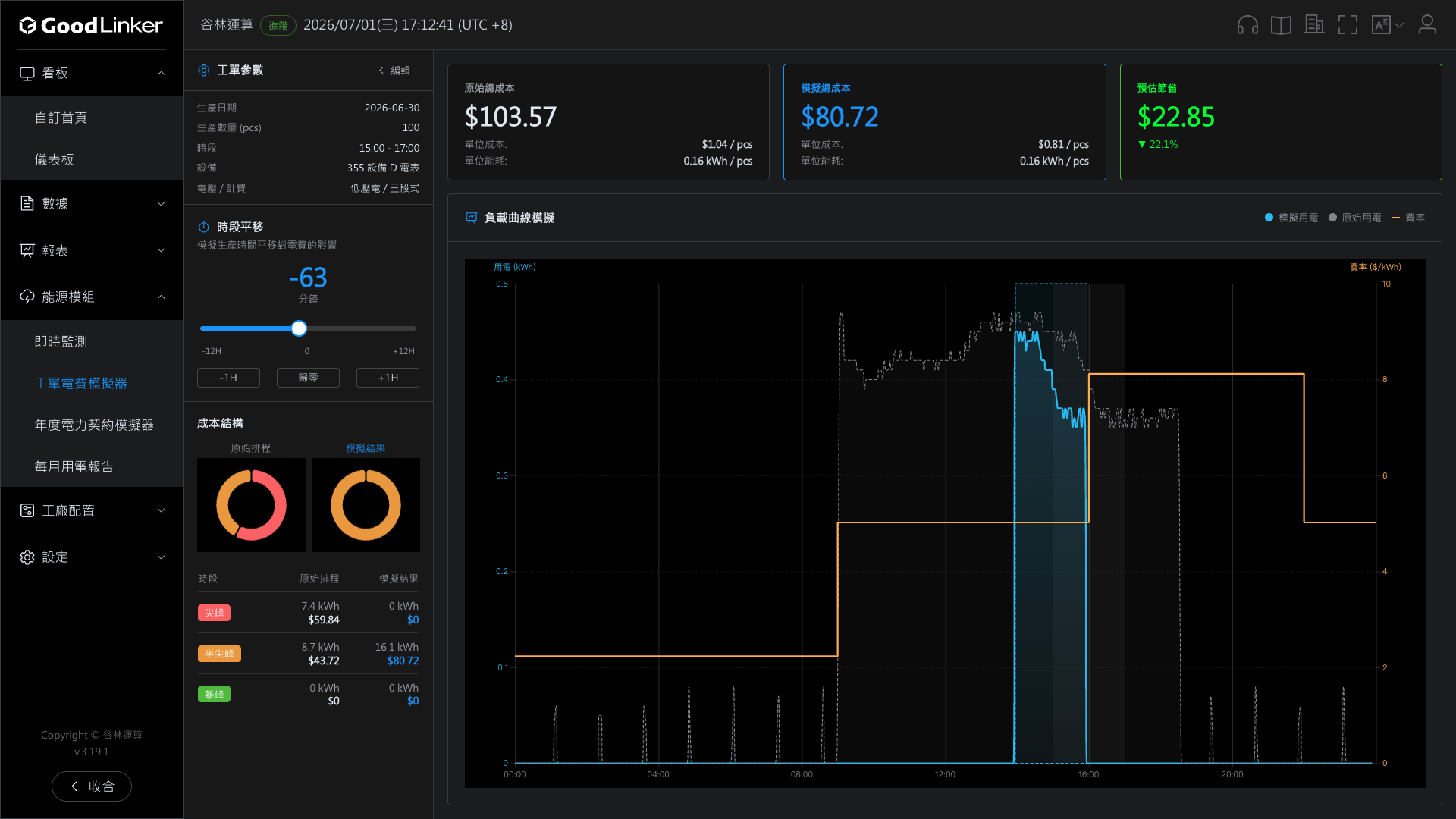Click the time shift slider handle

[299, 328]
